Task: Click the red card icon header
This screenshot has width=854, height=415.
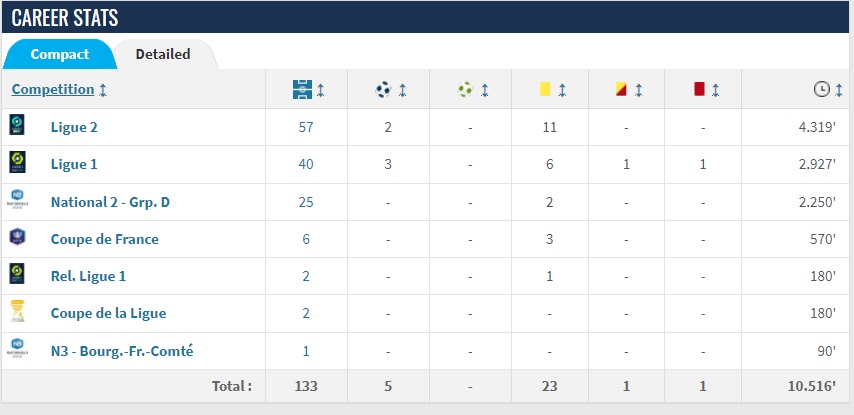Action: [x=699, y=89]
